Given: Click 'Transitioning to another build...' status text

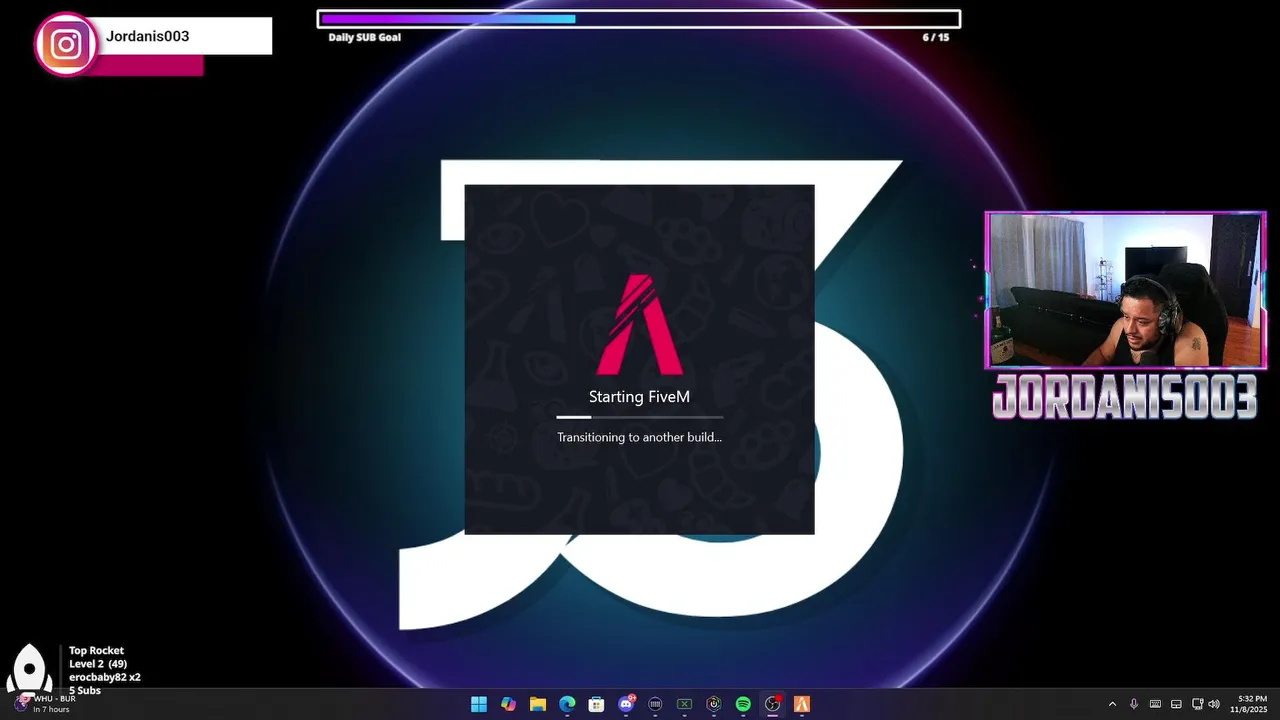Looking at the screenshot, I should click(x=639, y=437).
